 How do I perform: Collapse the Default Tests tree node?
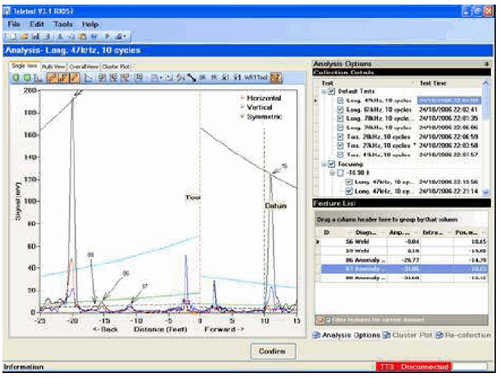(x=324, y=91)
